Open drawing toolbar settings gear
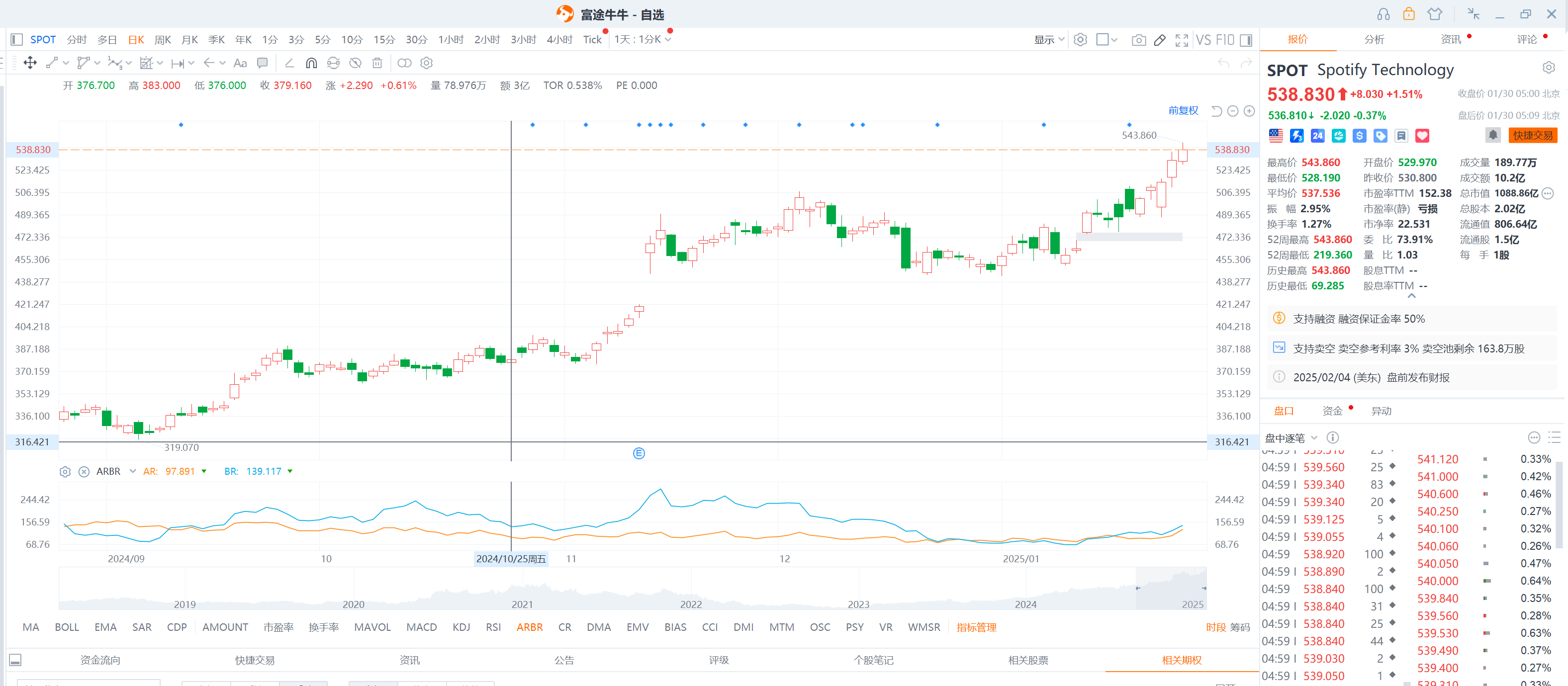 [x=427, y=63]
